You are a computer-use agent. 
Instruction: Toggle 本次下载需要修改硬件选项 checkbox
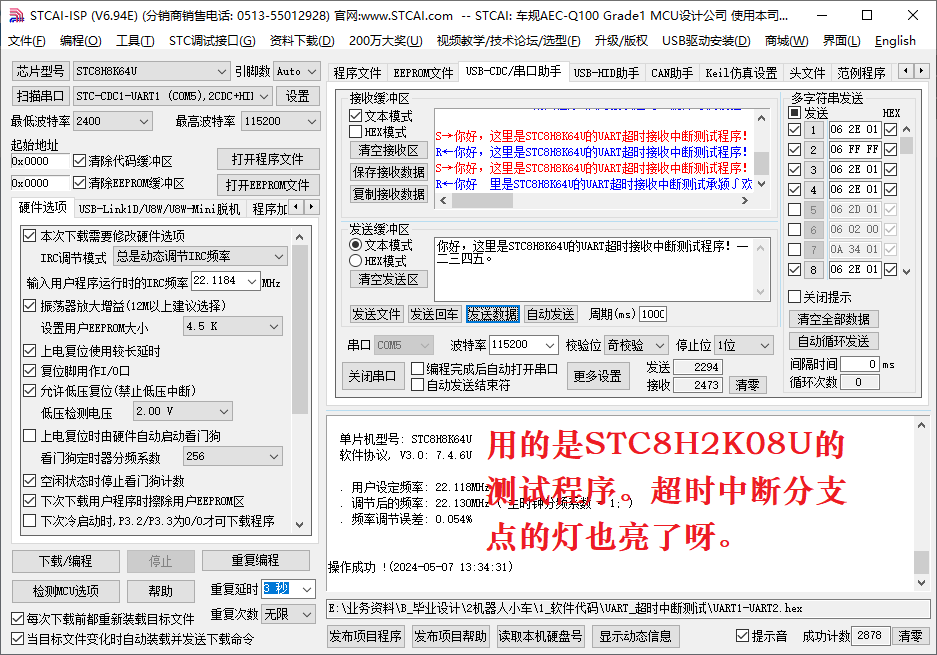[29, 235]
